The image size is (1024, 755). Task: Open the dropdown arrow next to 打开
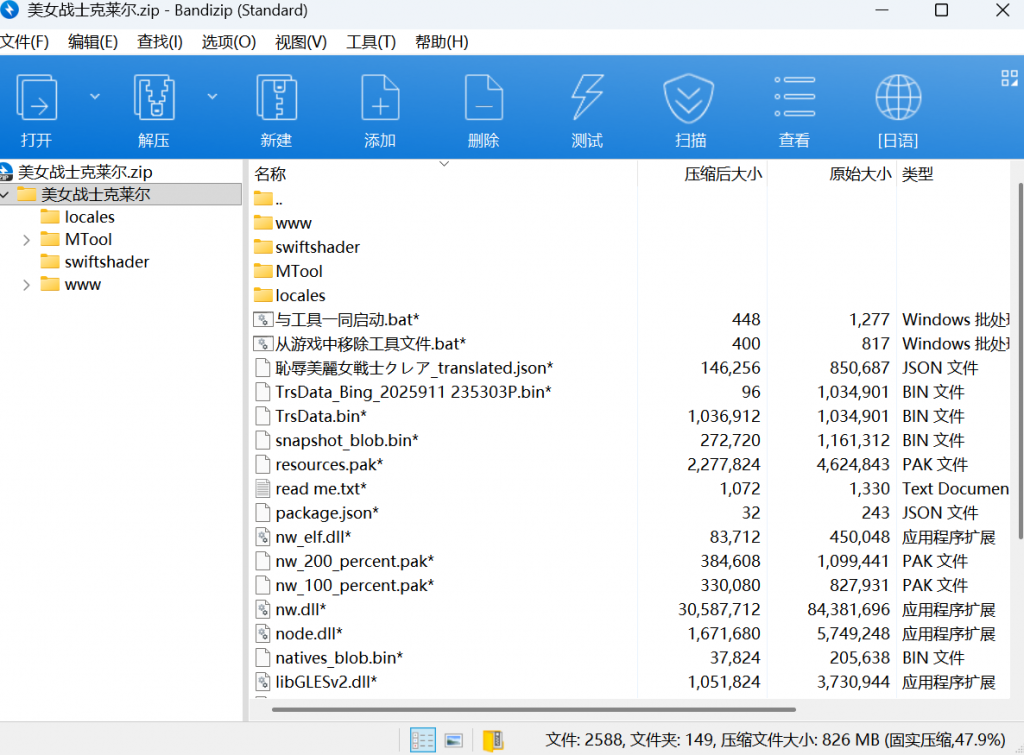pyautogui.click(x=95, y=96)
